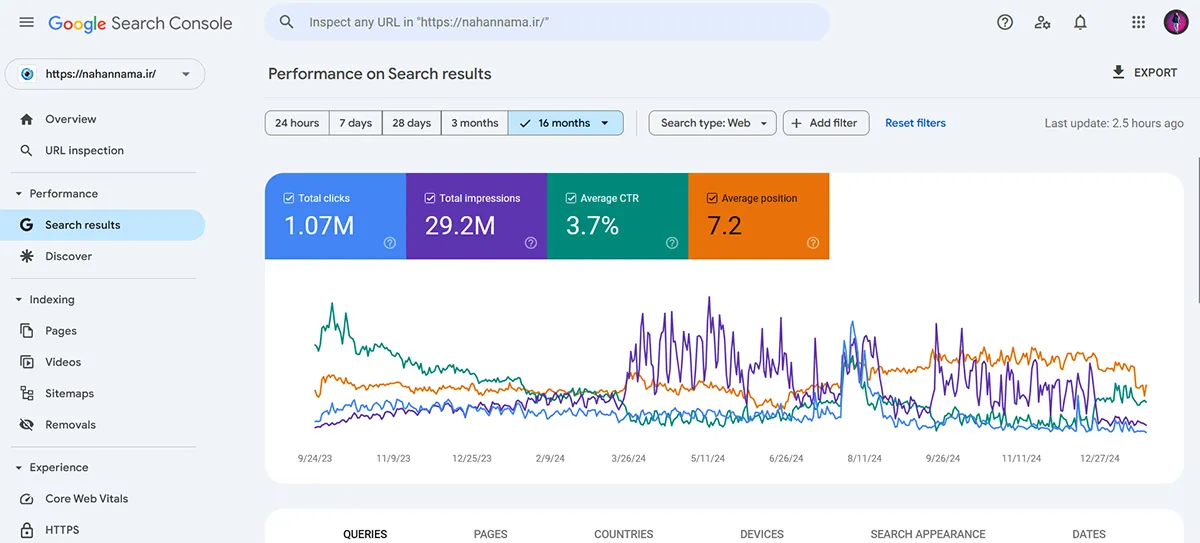Click the help icon on Total clicks card
This screenshot has height=543, width=1200.
click(390, 243)
